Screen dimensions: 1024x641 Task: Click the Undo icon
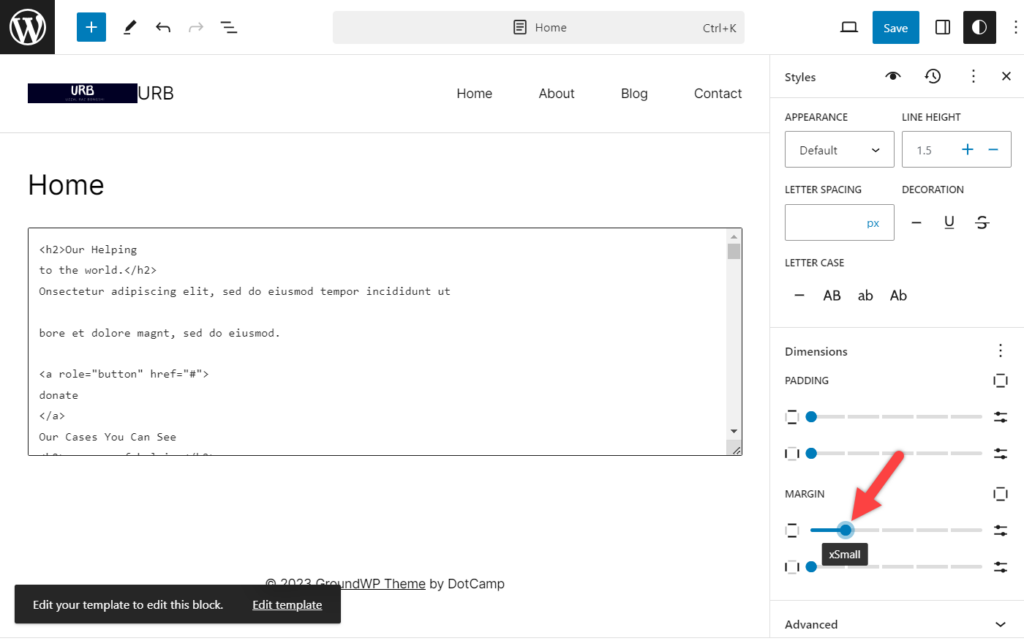163,27
